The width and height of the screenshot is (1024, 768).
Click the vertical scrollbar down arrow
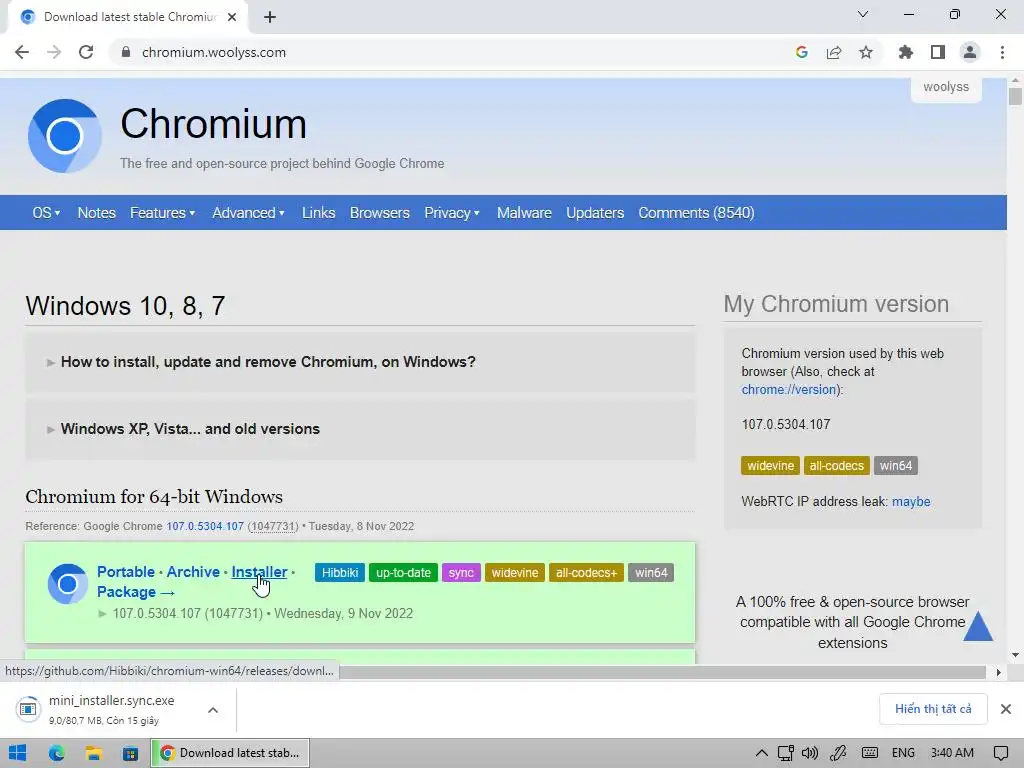1015,655
